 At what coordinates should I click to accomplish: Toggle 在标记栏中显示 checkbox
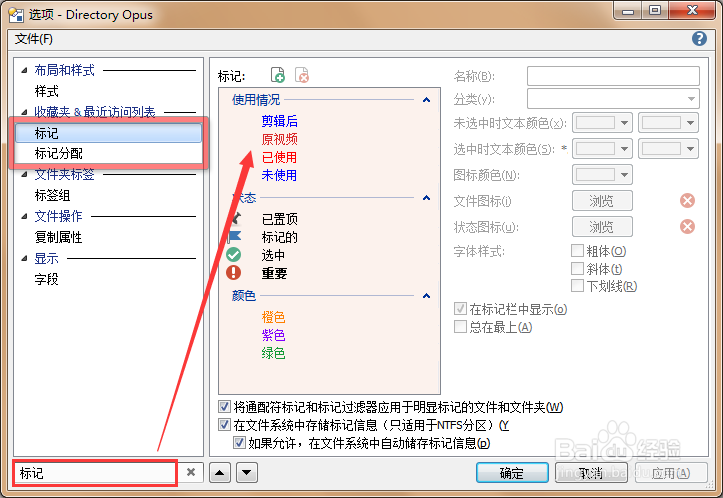point(460,308)
